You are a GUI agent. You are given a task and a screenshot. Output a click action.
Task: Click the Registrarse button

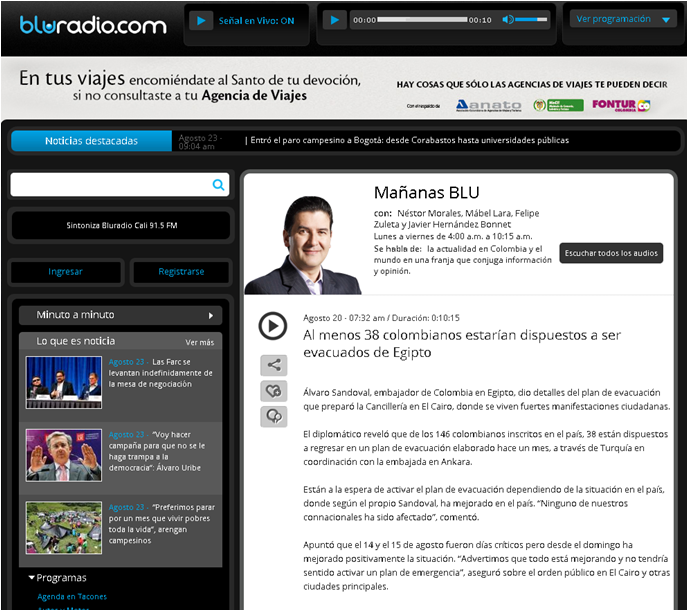181,272
